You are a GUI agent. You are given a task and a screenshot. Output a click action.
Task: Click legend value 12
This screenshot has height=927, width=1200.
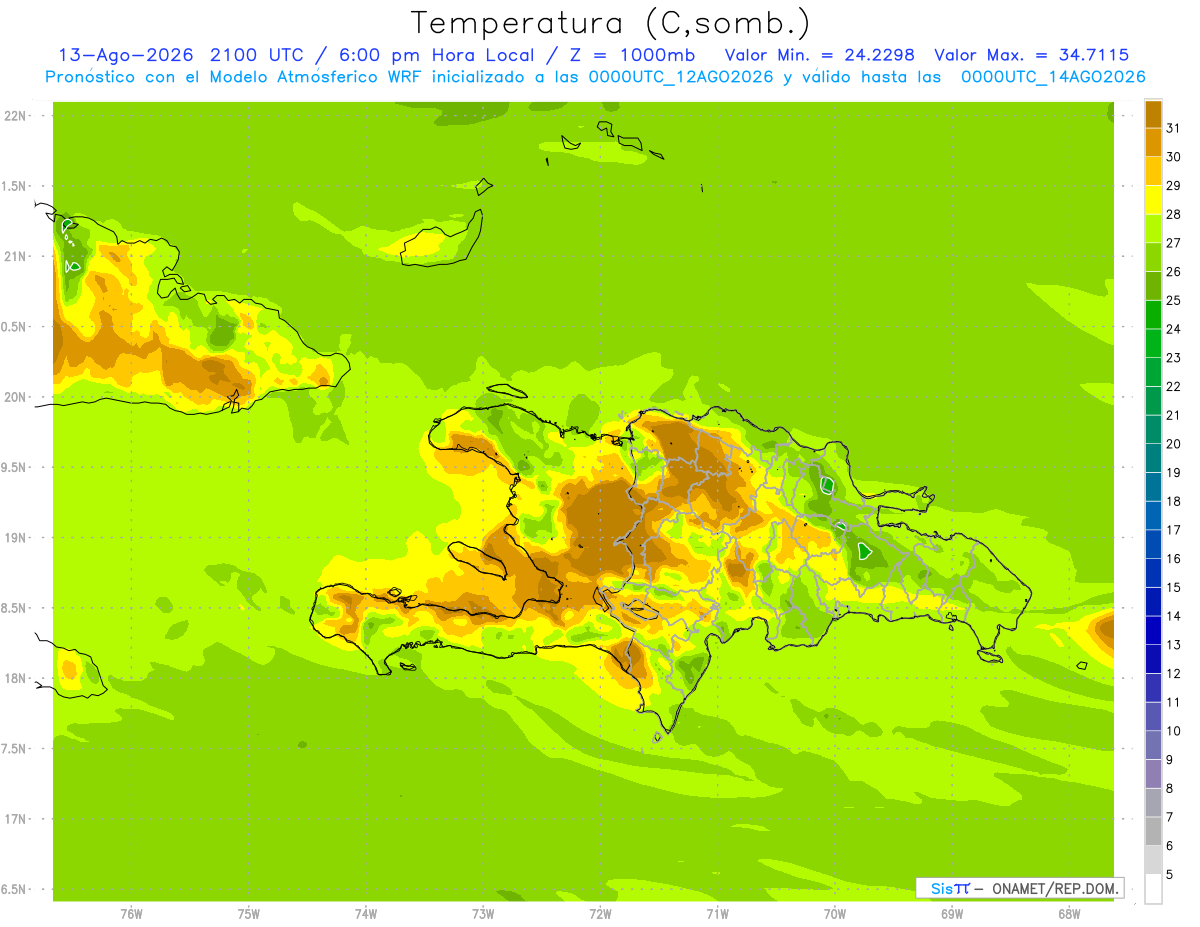(x=1174, y=673)
